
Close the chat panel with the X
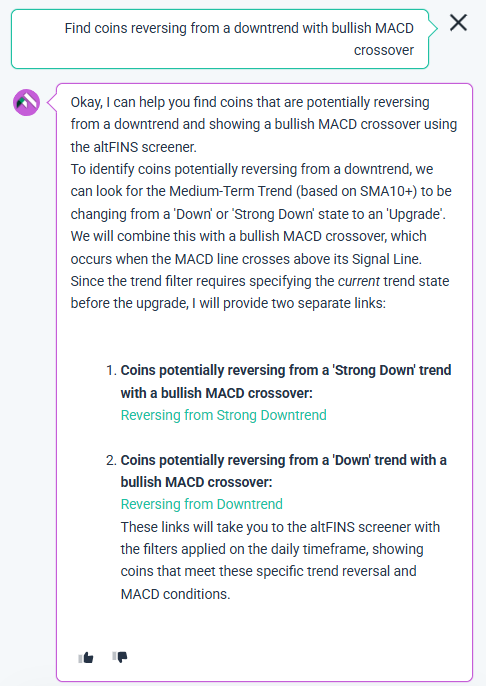[458, 23]
